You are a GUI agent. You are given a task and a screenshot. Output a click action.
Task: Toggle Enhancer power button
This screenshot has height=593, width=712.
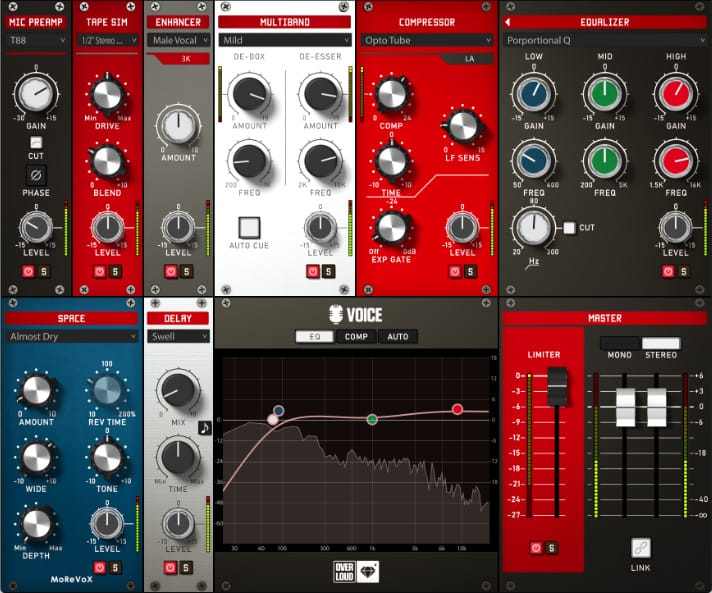171,272
